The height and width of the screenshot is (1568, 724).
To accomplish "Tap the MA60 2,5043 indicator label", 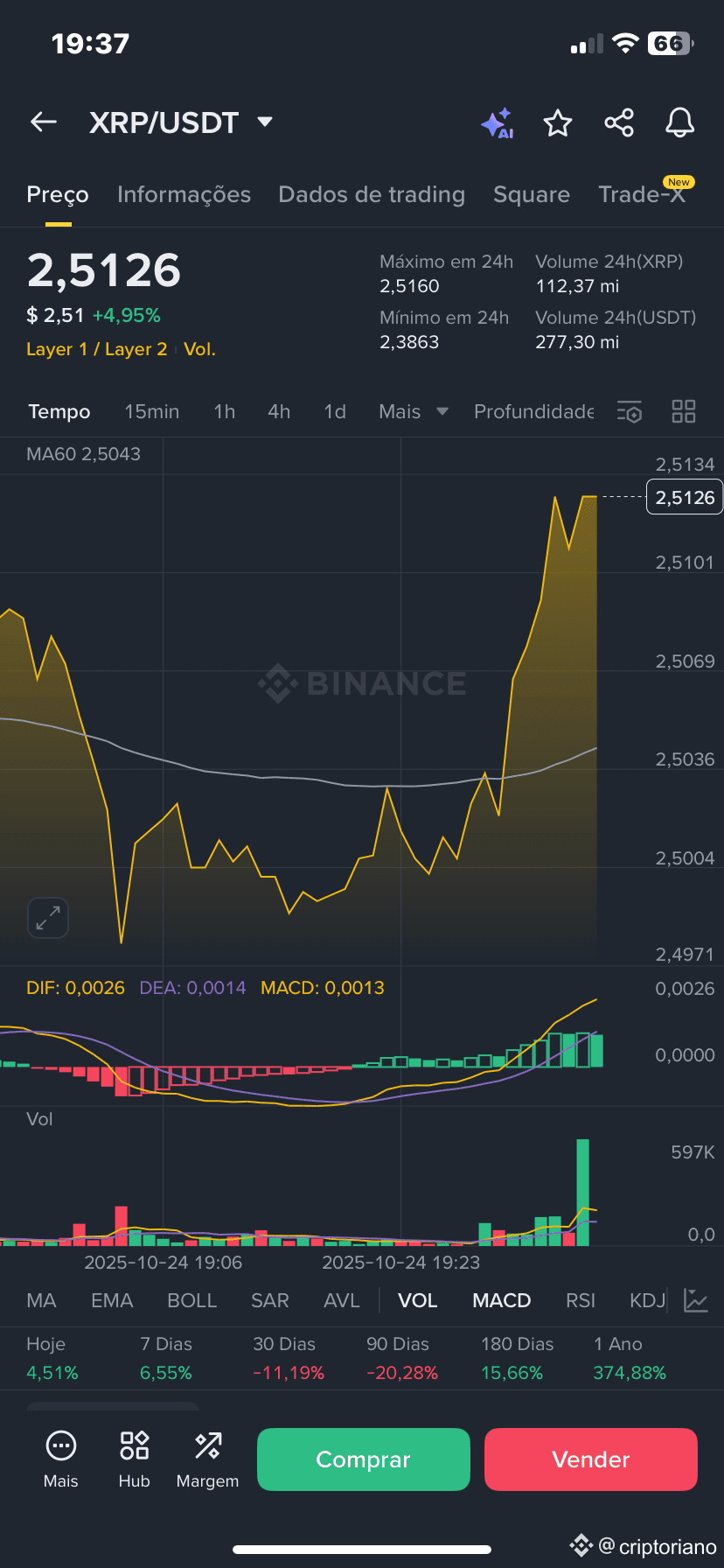I will pyautogui.click(x=83, y=454).
